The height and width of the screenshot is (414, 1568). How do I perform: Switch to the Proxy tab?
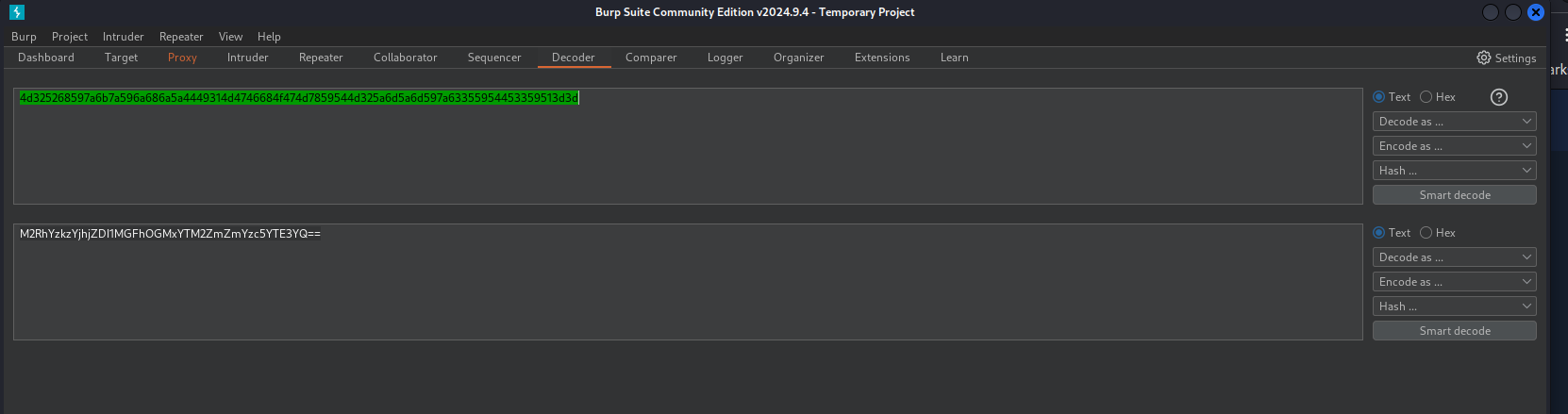(182, 58)
